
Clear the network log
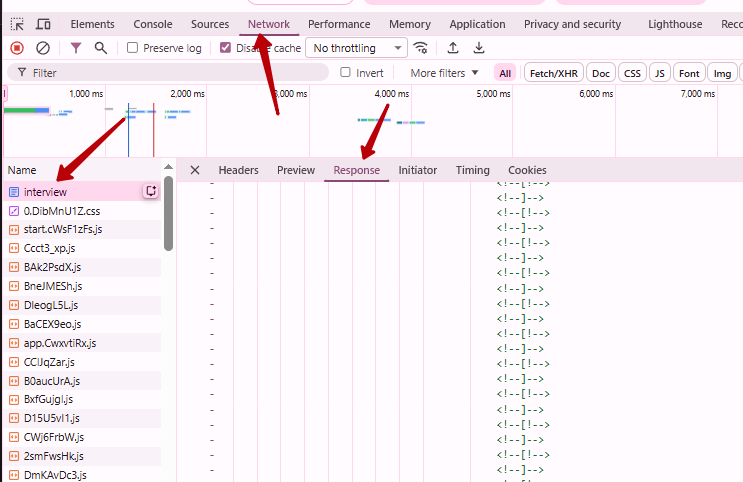[43, 48]
